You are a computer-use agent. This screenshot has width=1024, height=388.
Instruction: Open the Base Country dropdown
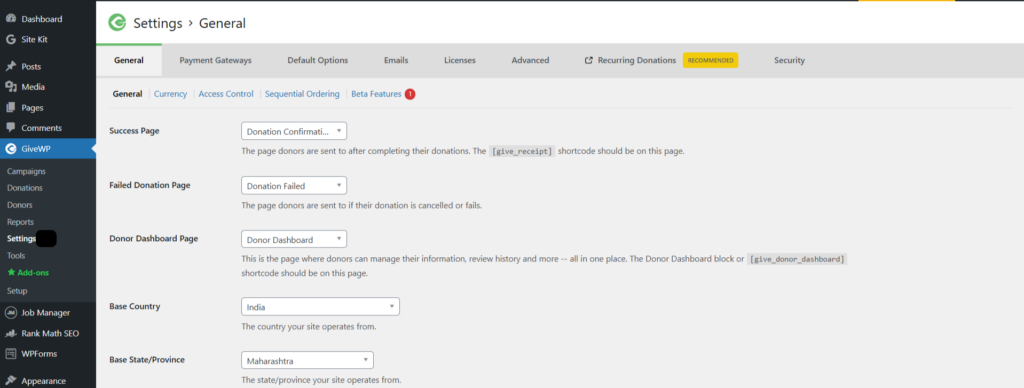click(320, 306)
